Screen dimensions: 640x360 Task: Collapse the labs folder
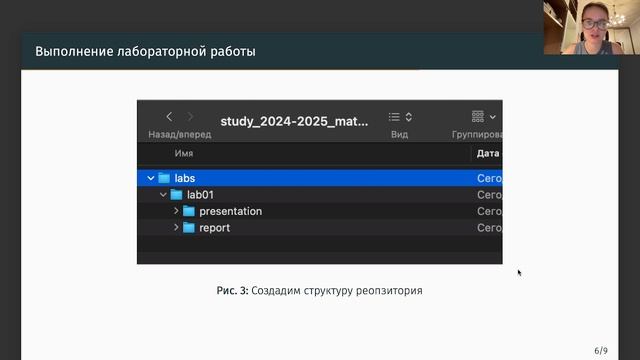(x=151, y=178)
